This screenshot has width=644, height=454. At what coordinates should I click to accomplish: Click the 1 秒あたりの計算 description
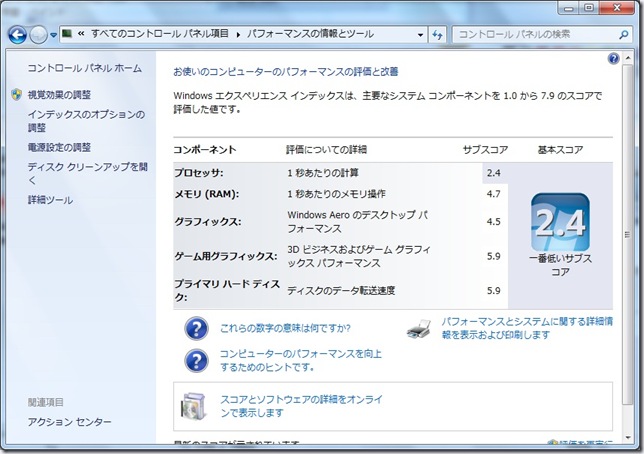coord(323,173)
